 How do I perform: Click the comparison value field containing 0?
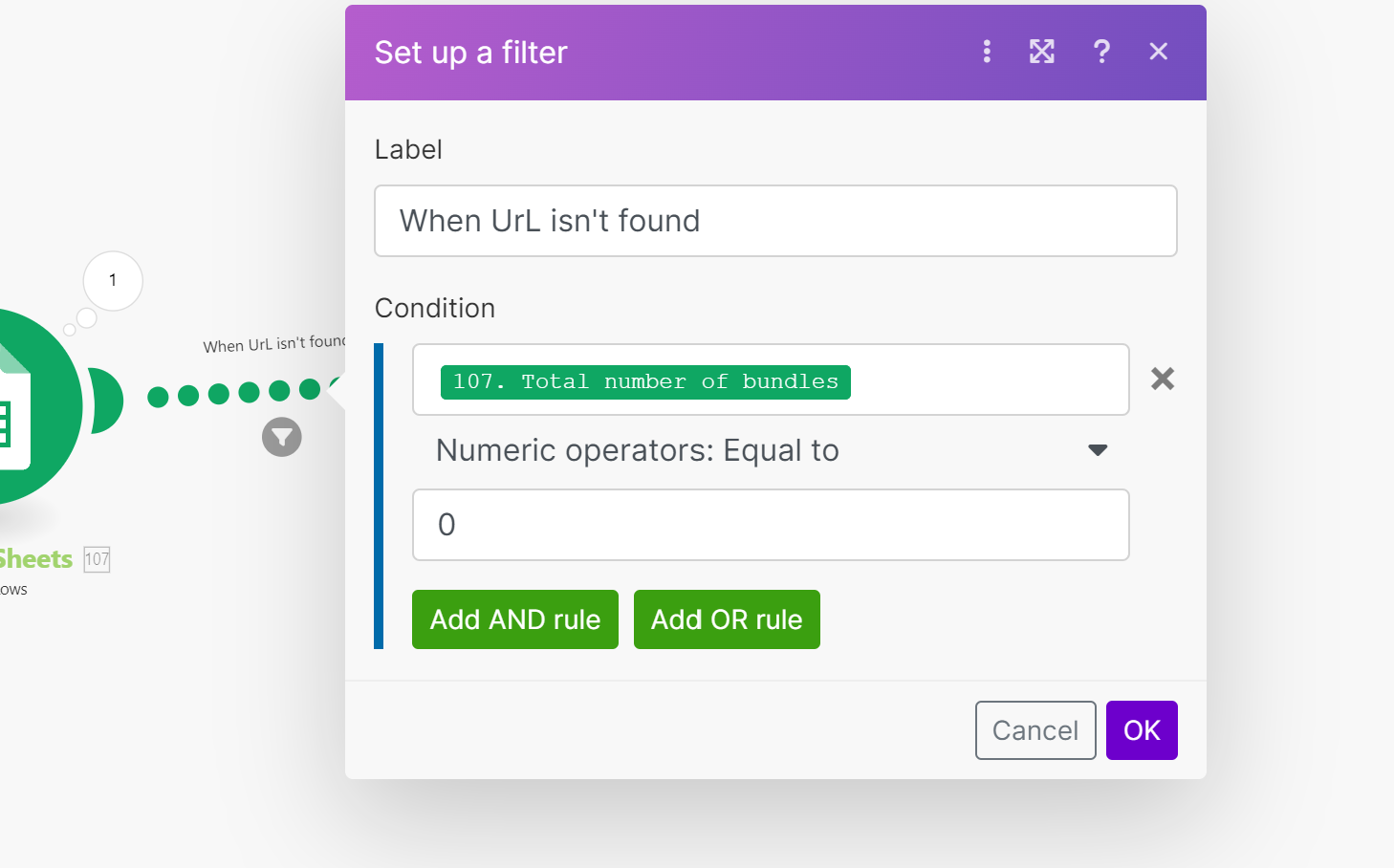[771, 525]
